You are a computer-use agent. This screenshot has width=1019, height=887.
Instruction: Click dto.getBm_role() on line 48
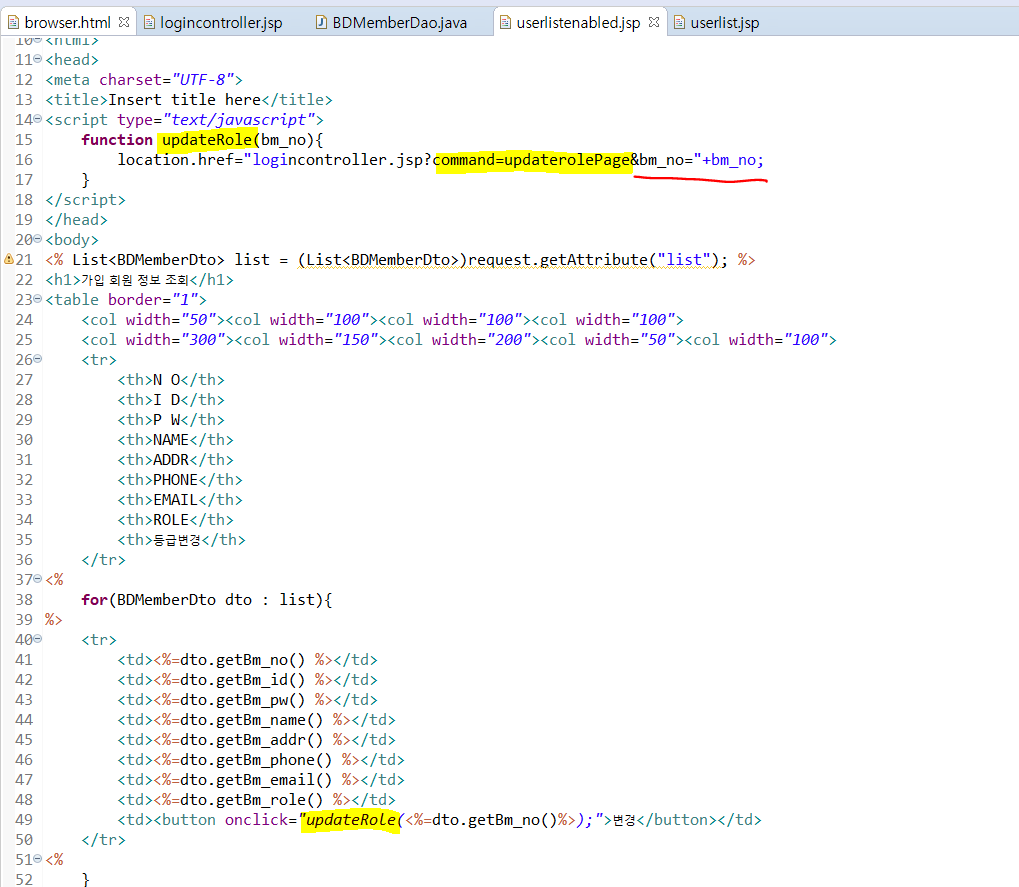pyautogui.click(x=252, y=800)
